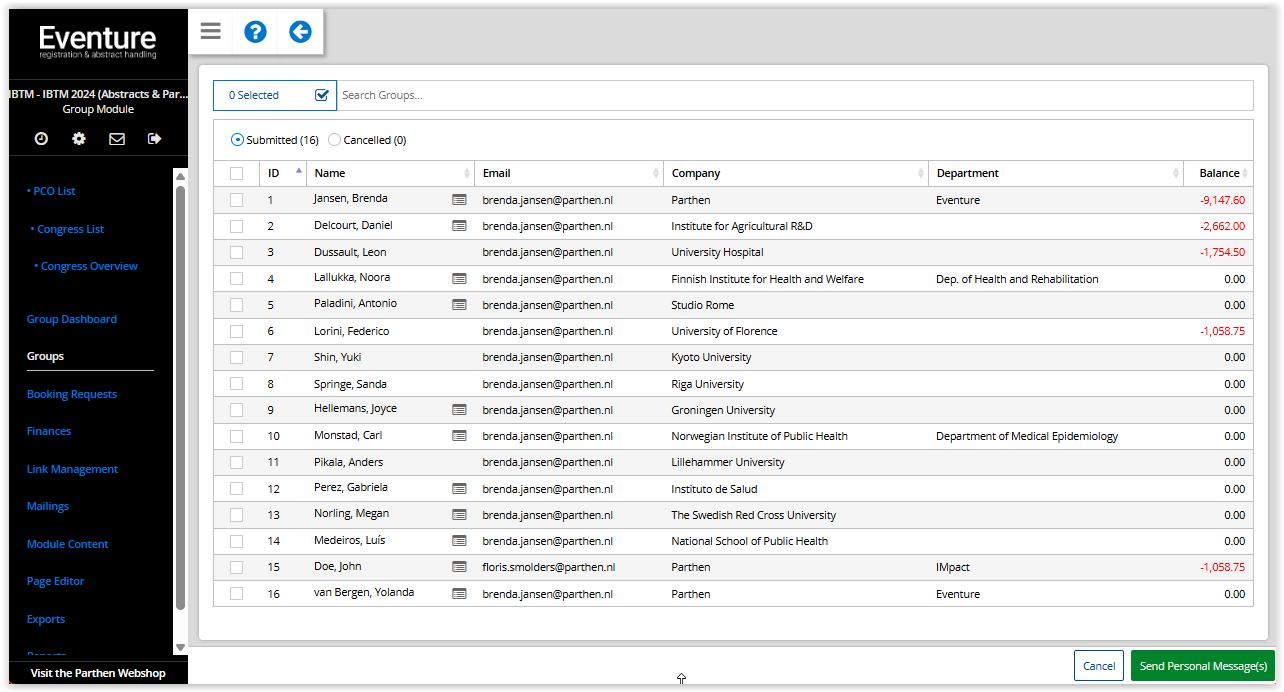Sort by the Company column header
Viewport: 1284px width, 692px height.
pos(796,173)
